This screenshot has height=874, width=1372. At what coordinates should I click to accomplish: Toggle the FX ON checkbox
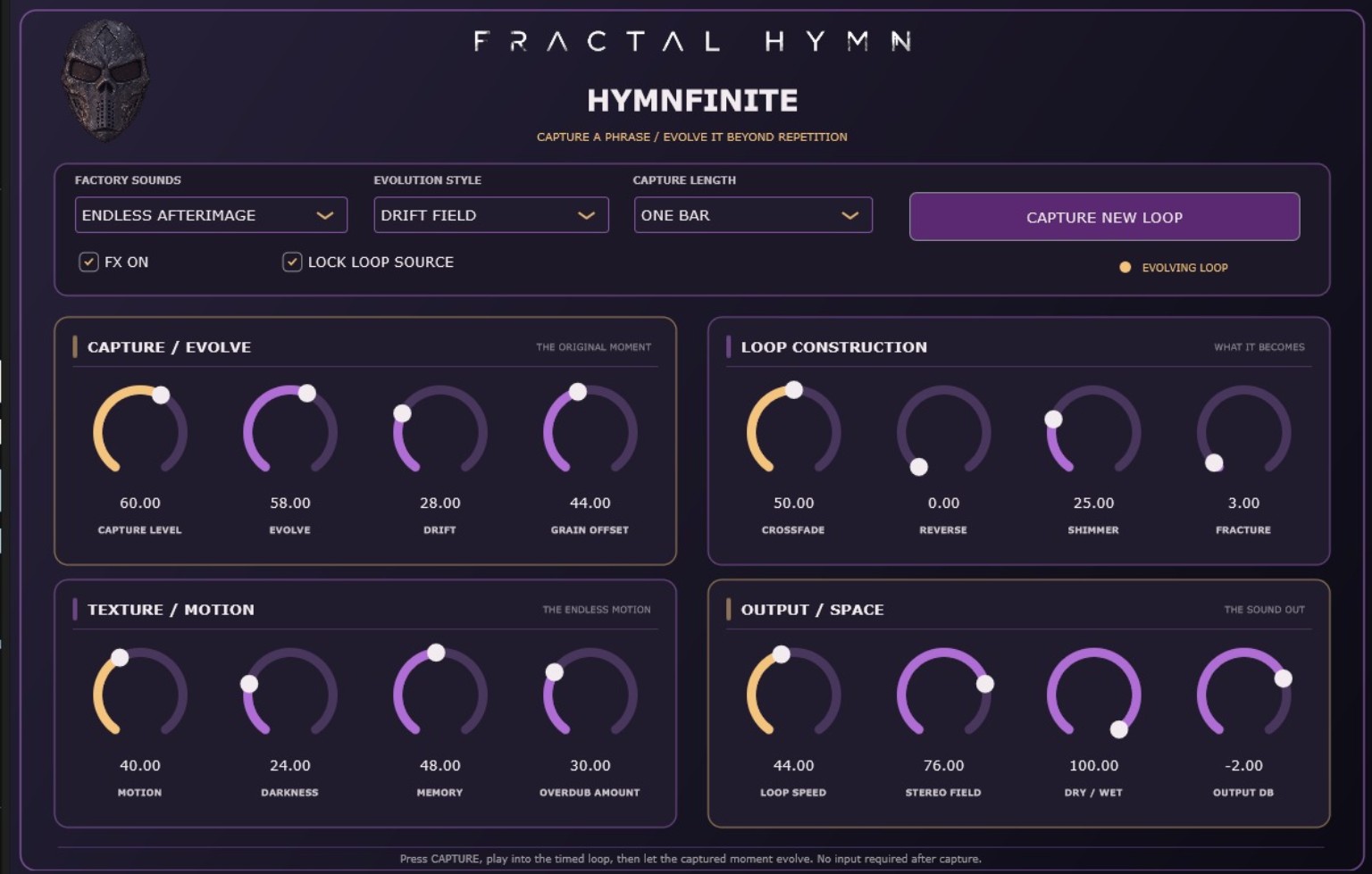pyautogui.click(x=88, y=262)
